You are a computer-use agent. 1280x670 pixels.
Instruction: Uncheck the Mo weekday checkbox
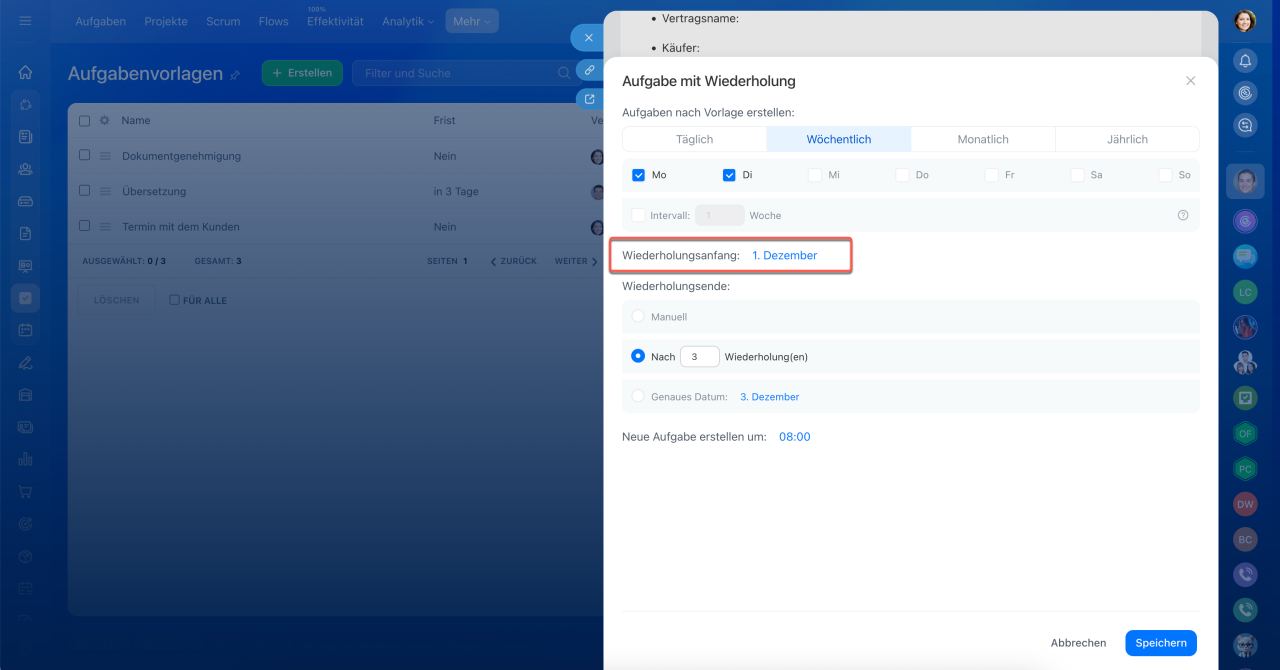click(x=639, y=175)
